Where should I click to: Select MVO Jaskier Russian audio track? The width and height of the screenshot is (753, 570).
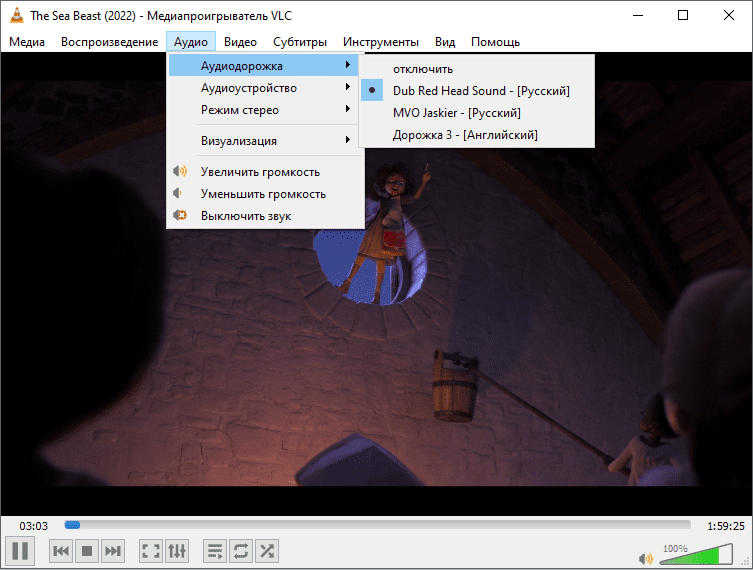(477, 113)
